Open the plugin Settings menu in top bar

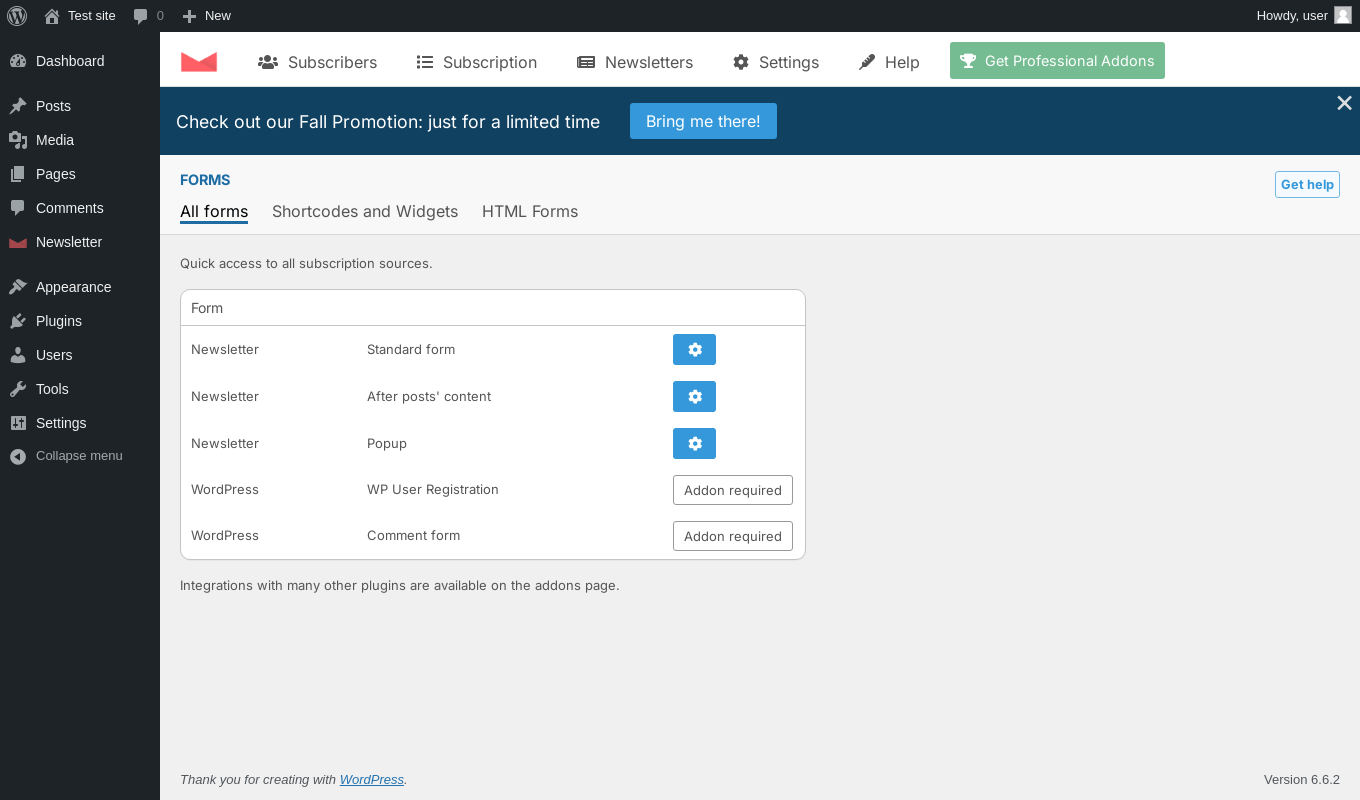776,62
